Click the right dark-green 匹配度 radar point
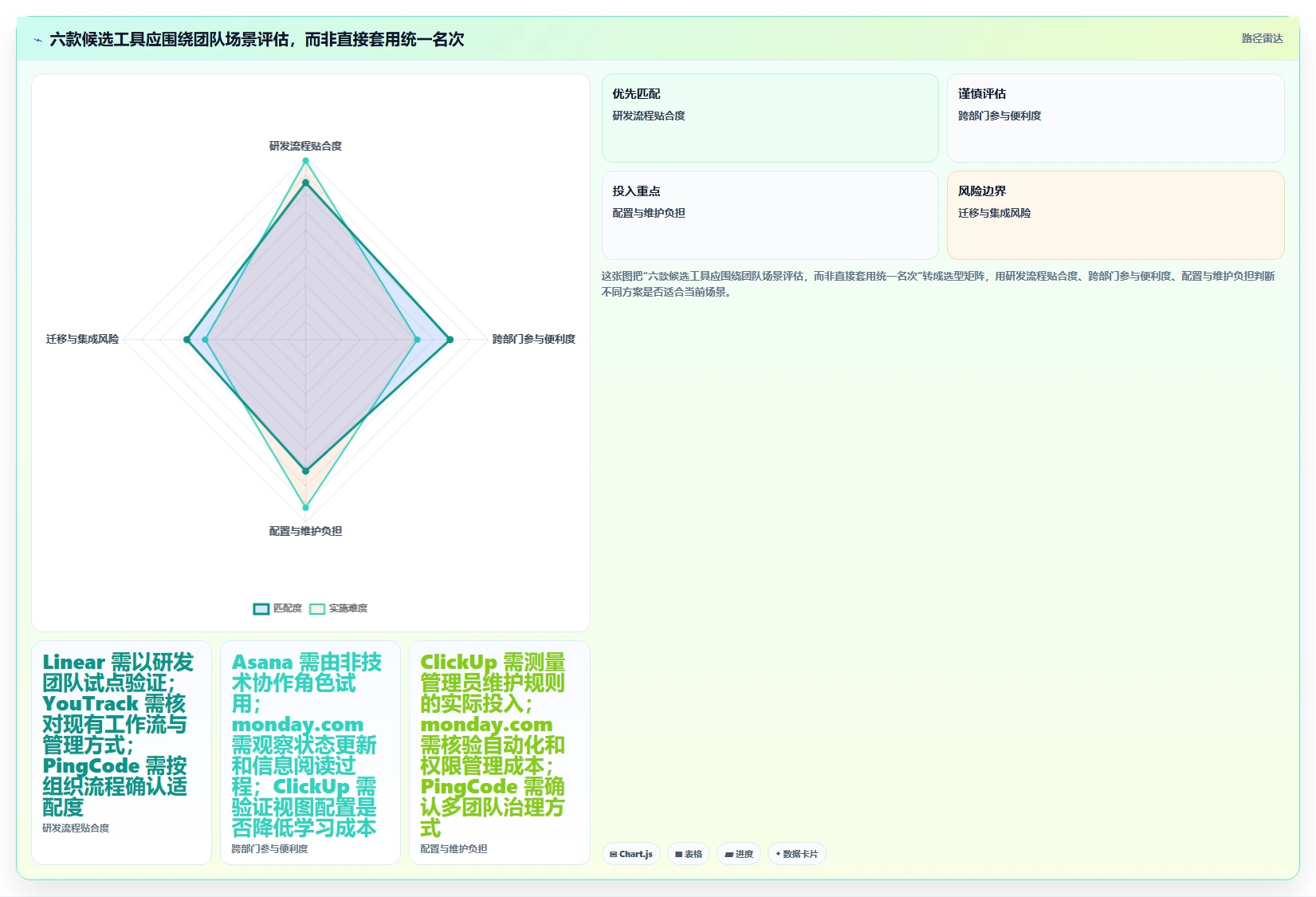The image size is (1316, 897). 450,340
